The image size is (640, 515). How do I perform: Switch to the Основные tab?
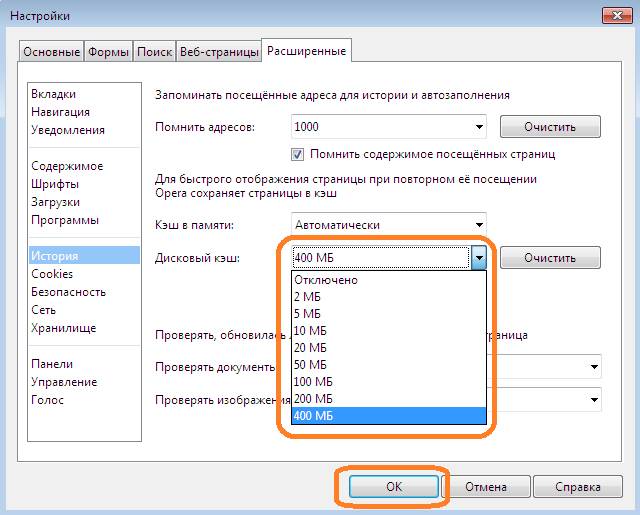pos(52,52)
